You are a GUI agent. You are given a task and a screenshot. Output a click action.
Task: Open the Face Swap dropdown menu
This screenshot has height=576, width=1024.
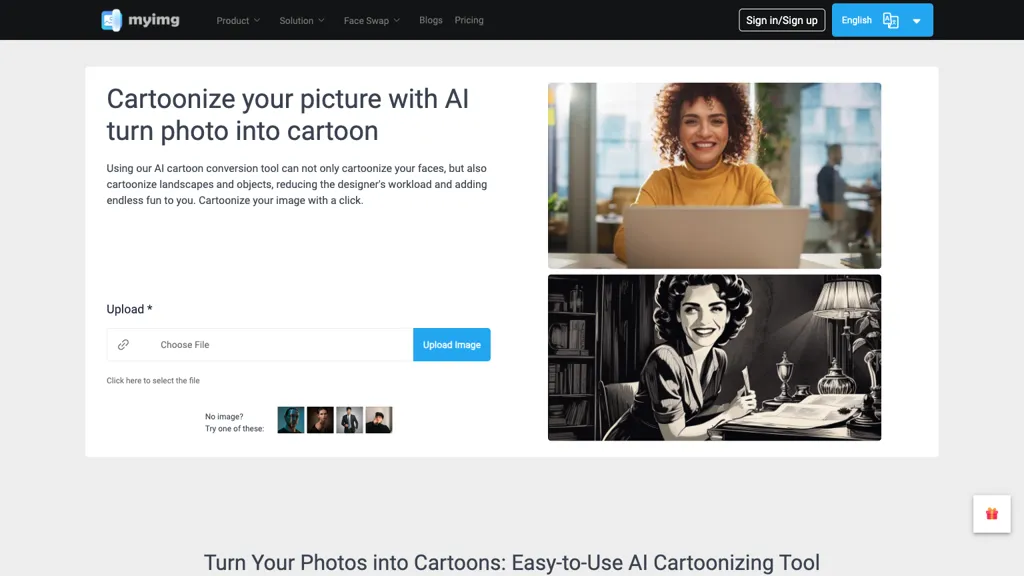click(x=372, y=20)
